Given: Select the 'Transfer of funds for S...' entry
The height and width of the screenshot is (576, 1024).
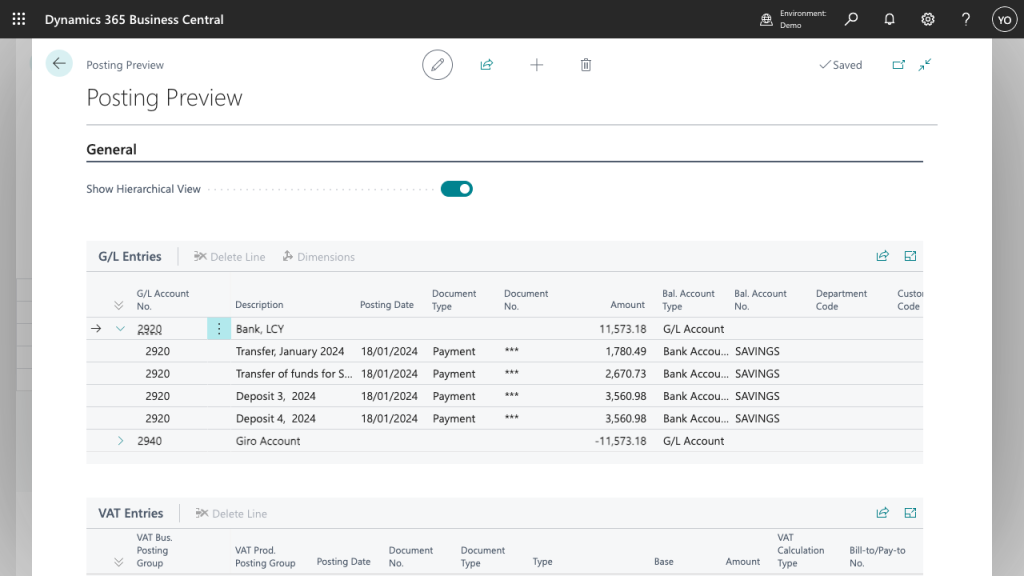Looking at the screenshot, I should click(294, 374).
